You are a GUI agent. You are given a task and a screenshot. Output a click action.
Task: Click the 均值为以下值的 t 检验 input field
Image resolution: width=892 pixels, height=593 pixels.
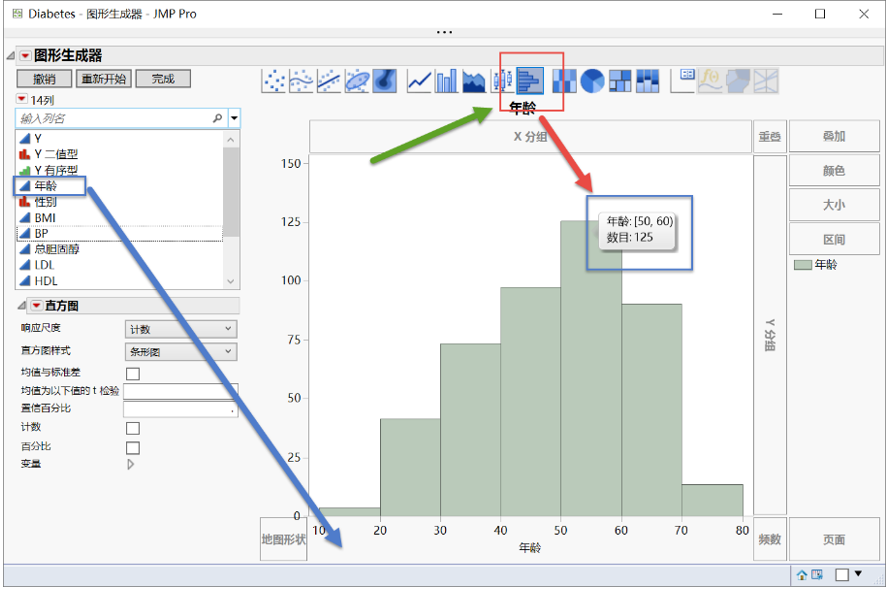[180, 391]
